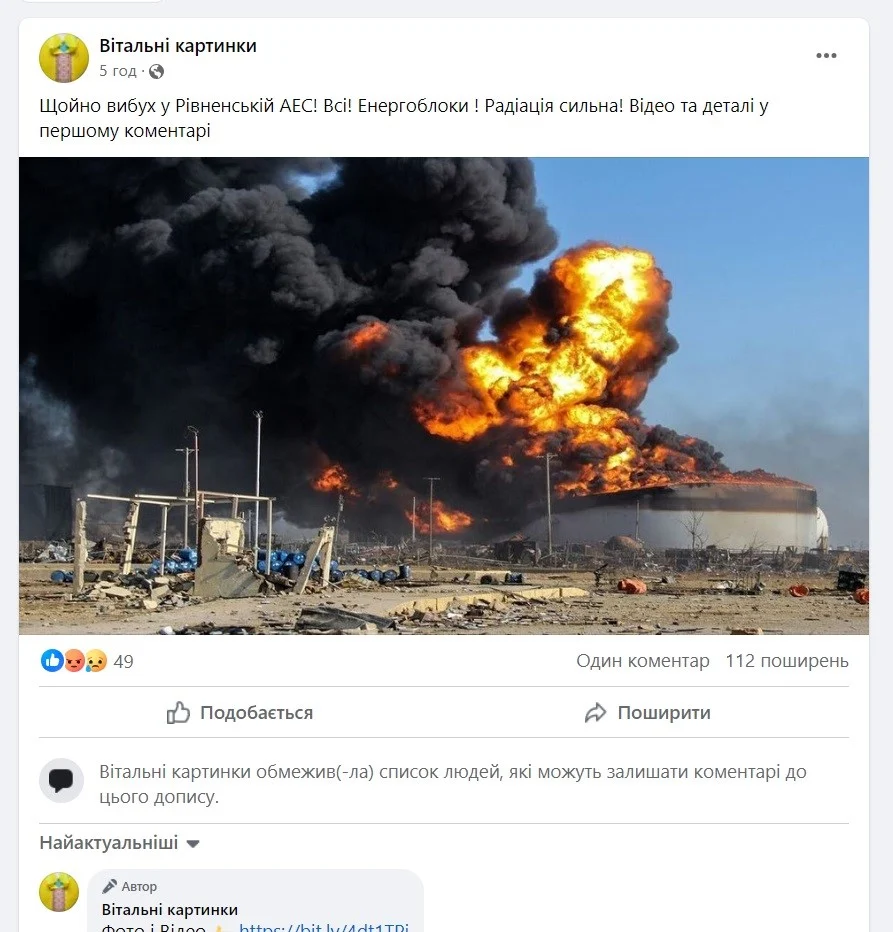The image size is (893, 932).
Task: View the 49 reactions count list
Action: tap(123, 661)
